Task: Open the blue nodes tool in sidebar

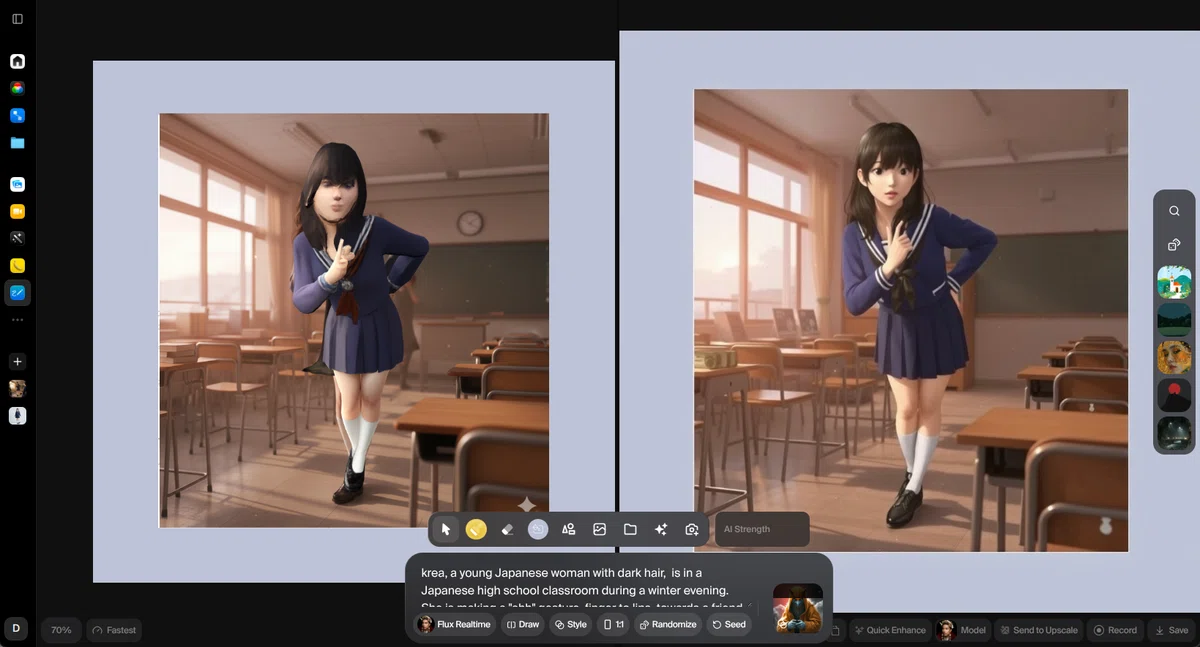Action: (17, 115)
